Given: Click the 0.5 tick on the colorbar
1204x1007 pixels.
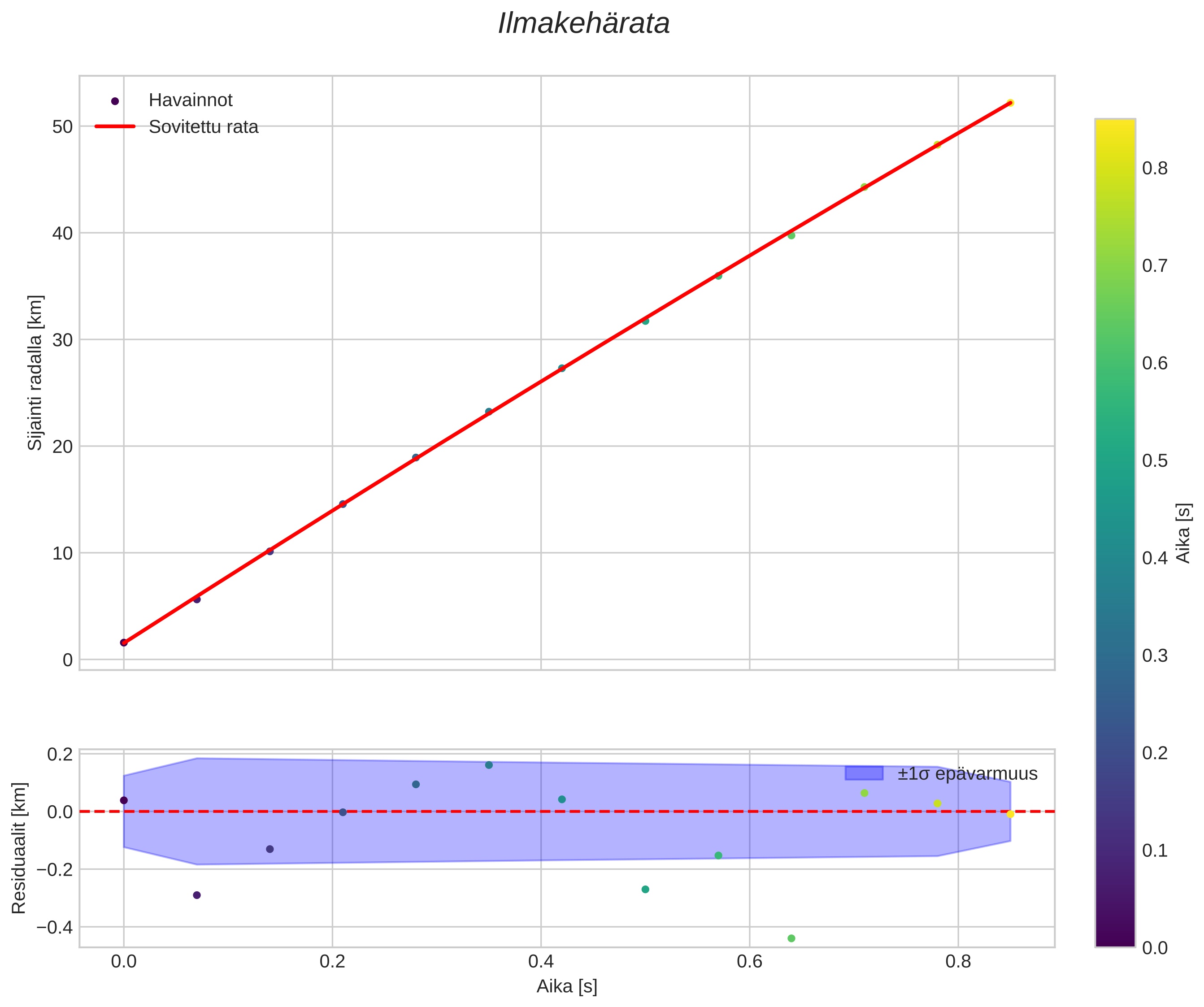Looking at the screenshot, I should (x=1154, y=461).
